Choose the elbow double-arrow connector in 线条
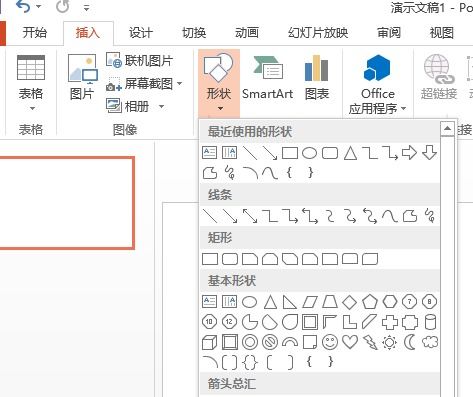This screenshot has height=397, width=473. click(x=310, y=216)
